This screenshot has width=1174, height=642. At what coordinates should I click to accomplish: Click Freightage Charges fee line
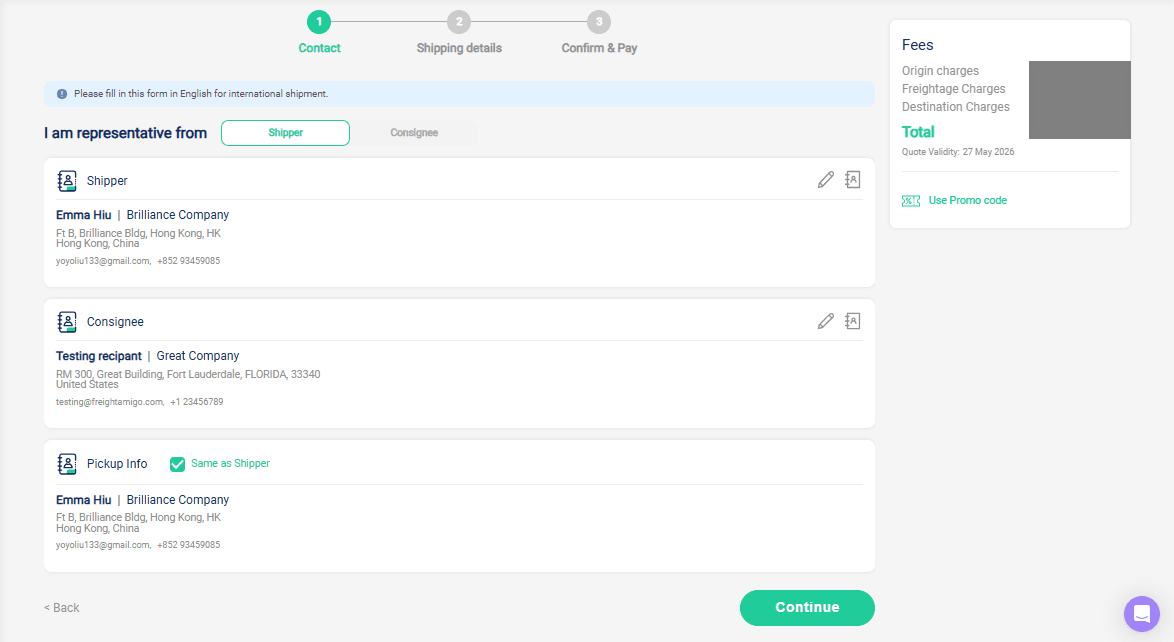[953, 88]
